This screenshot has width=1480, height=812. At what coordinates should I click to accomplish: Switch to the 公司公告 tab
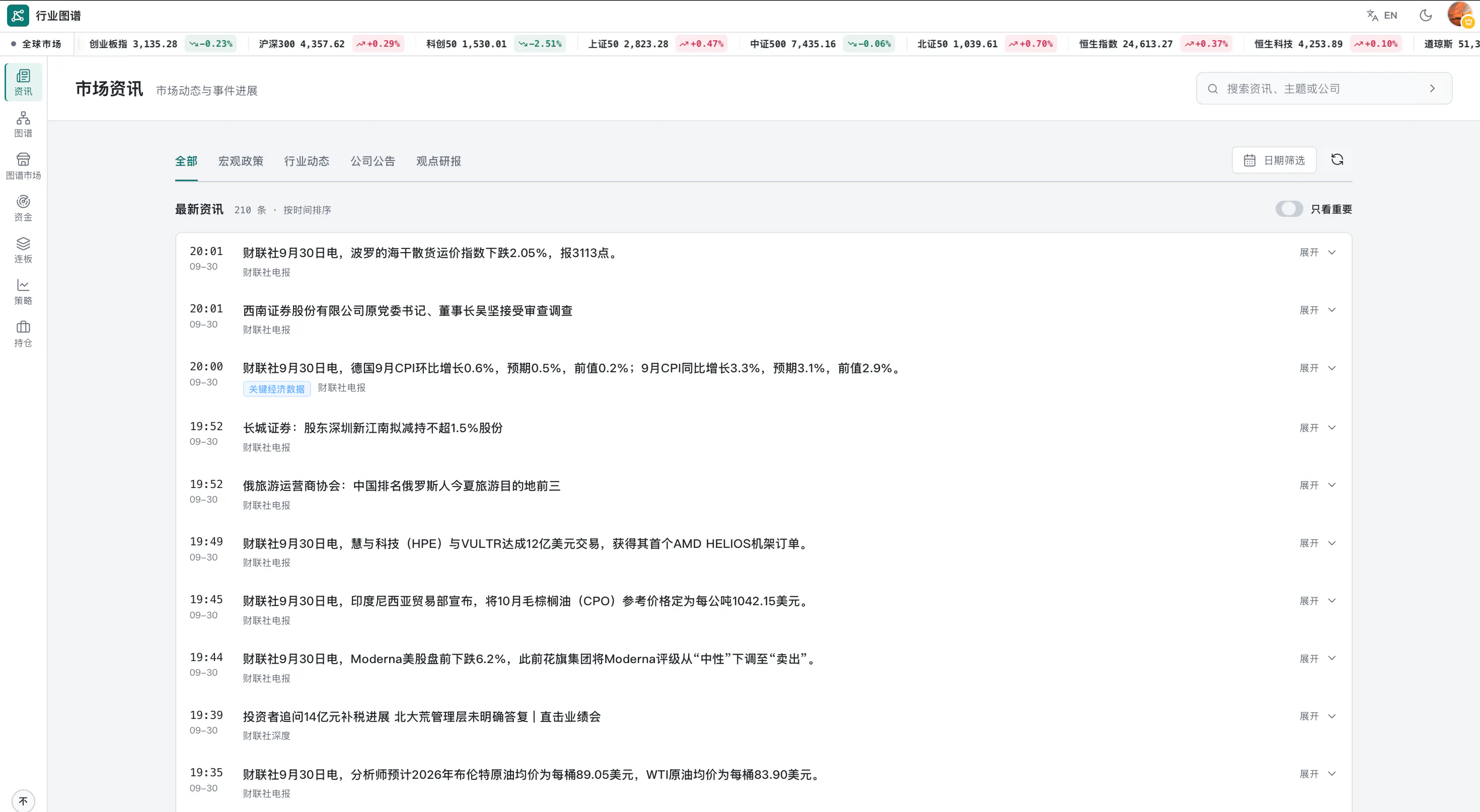(x=373, y=161)
